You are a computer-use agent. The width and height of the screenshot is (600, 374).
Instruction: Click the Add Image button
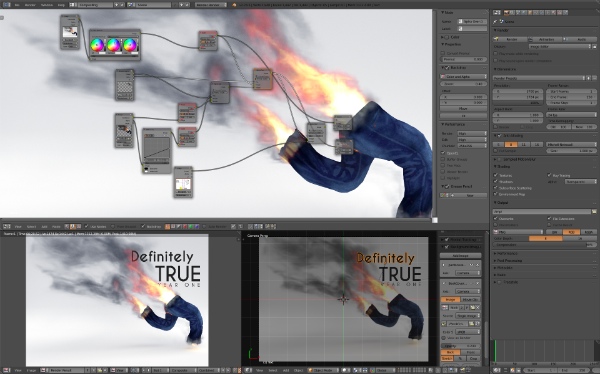[x=460, y=255]
